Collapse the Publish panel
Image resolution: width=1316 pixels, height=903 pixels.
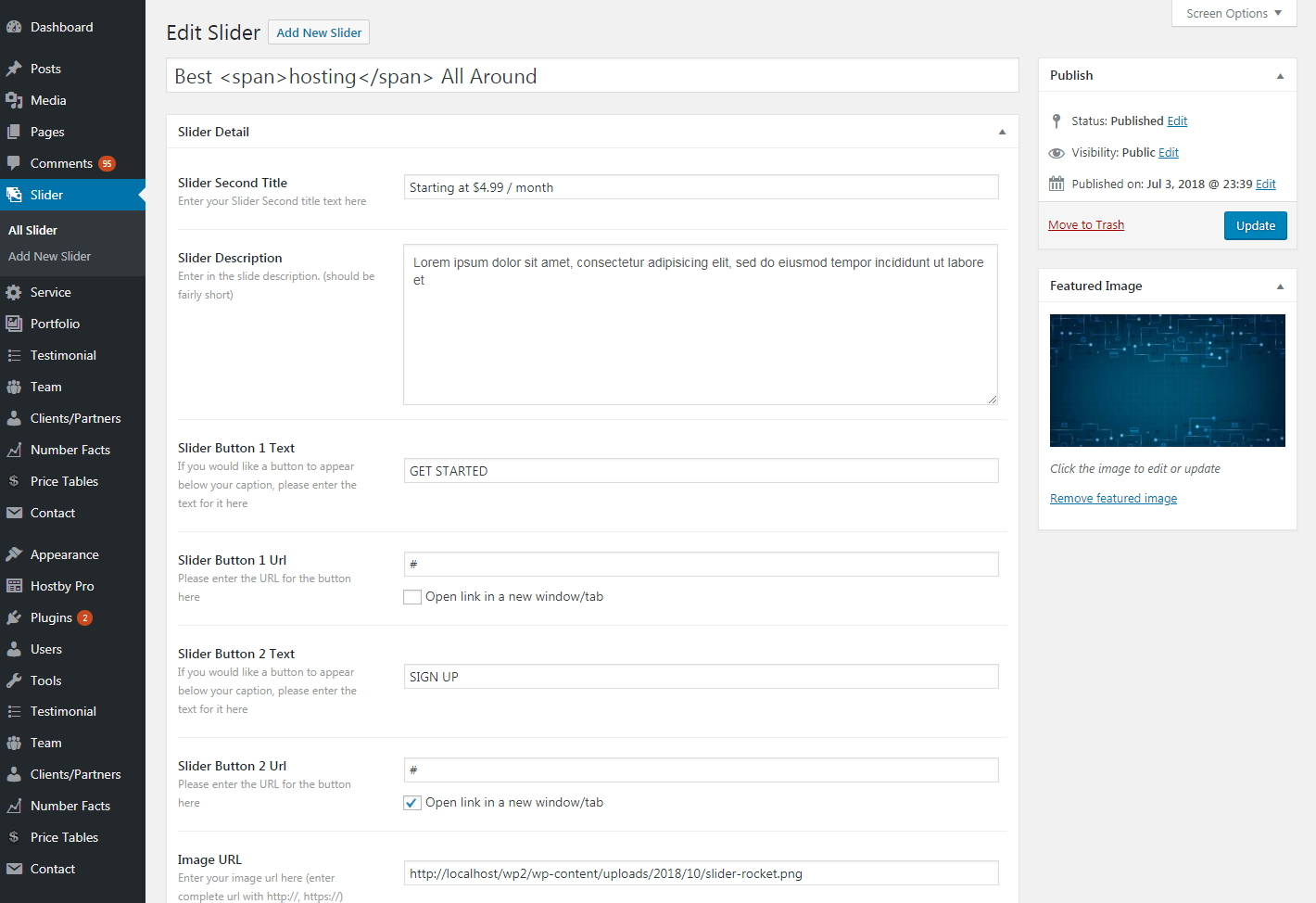(1280, 76)
